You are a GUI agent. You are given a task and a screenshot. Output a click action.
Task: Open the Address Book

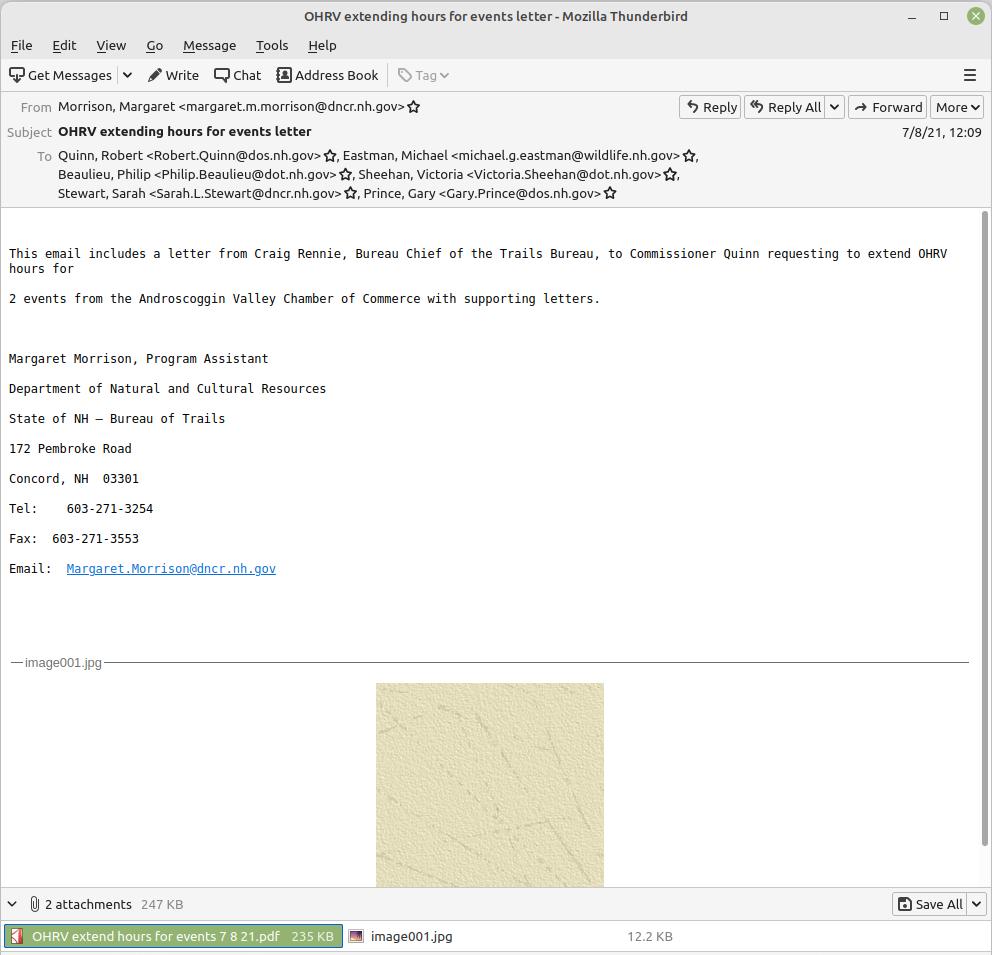click(327, 75)
